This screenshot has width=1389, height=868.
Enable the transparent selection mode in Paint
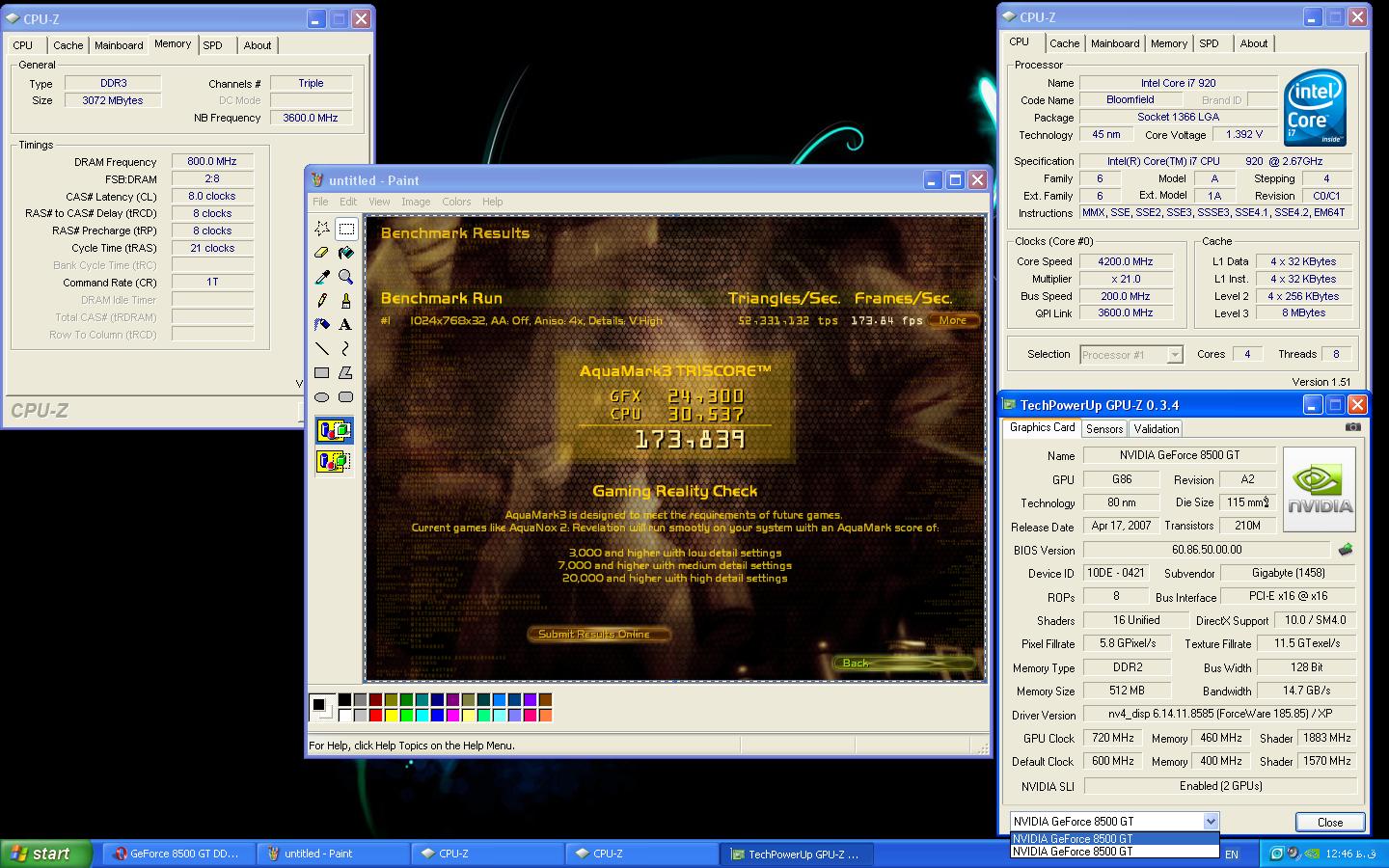(x=334, y=461)
